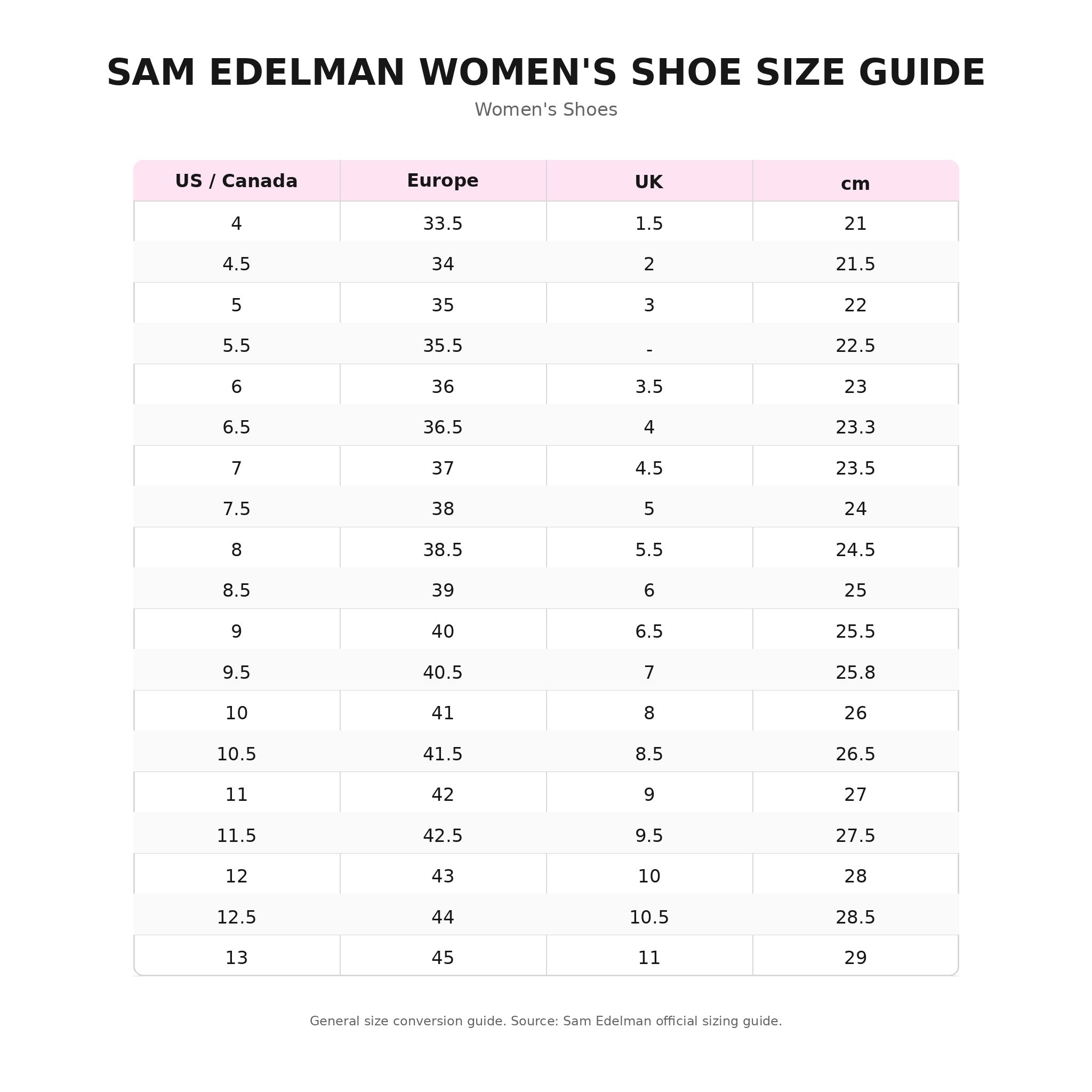Click the US / Canada column header
1092x1092 pixels.
coord(236,181)
